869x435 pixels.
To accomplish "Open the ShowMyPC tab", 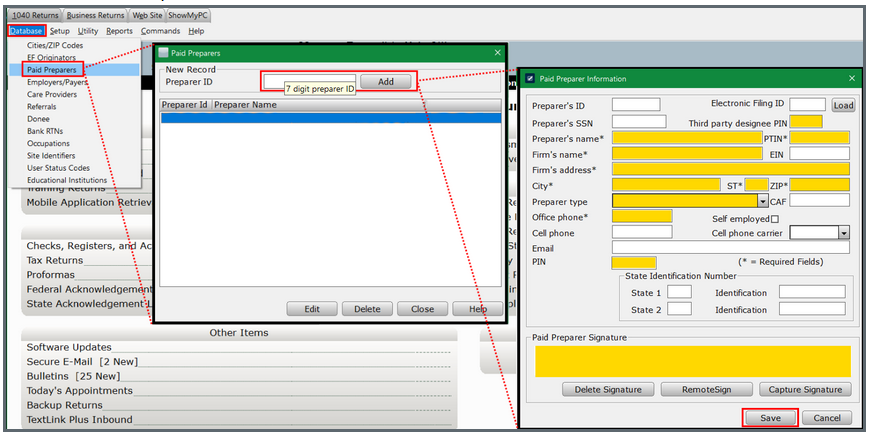I will 190,16.
